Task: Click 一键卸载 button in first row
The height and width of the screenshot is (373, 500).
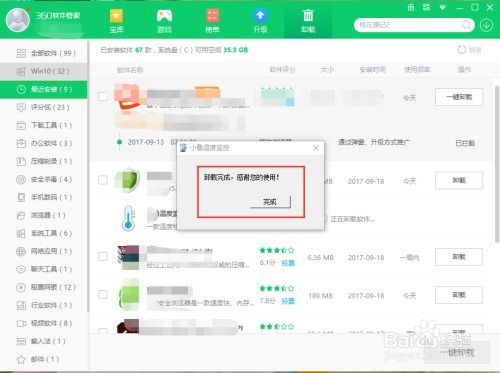Action: [459, 97]
